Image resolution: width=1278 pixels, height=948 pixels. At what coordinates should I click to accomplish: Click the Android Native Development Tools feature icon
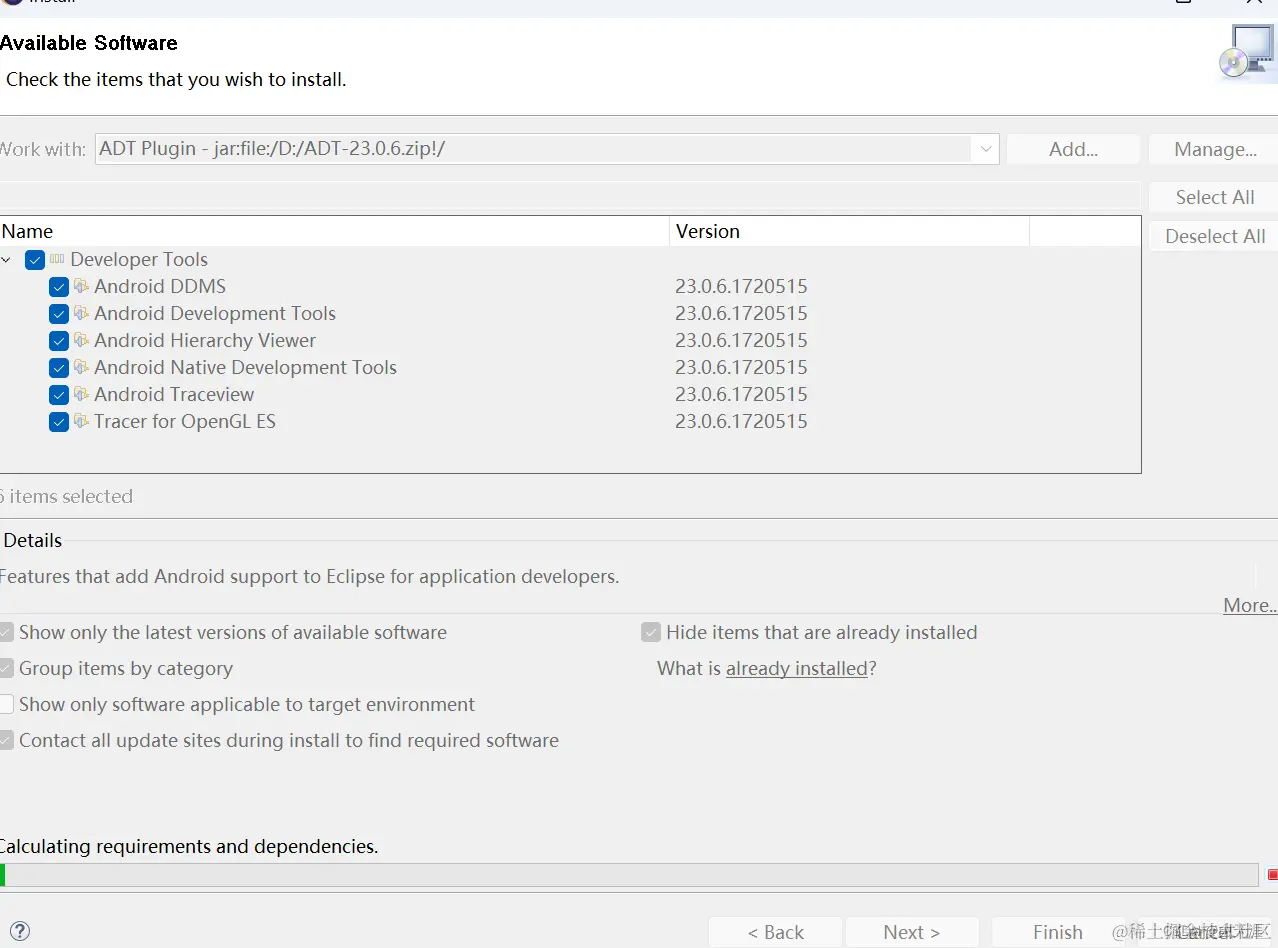[x=81, y=368]
